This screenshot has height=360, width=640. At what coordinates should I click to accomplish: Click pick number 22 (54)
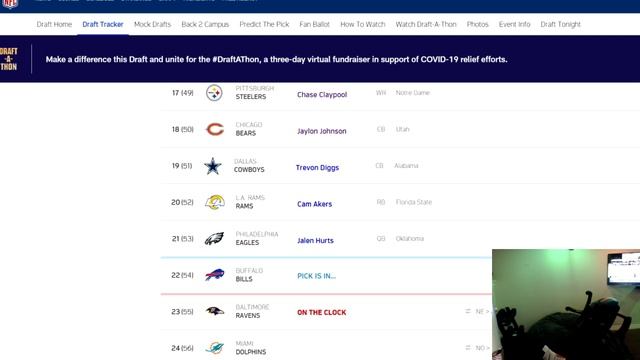tap(182, 275)
